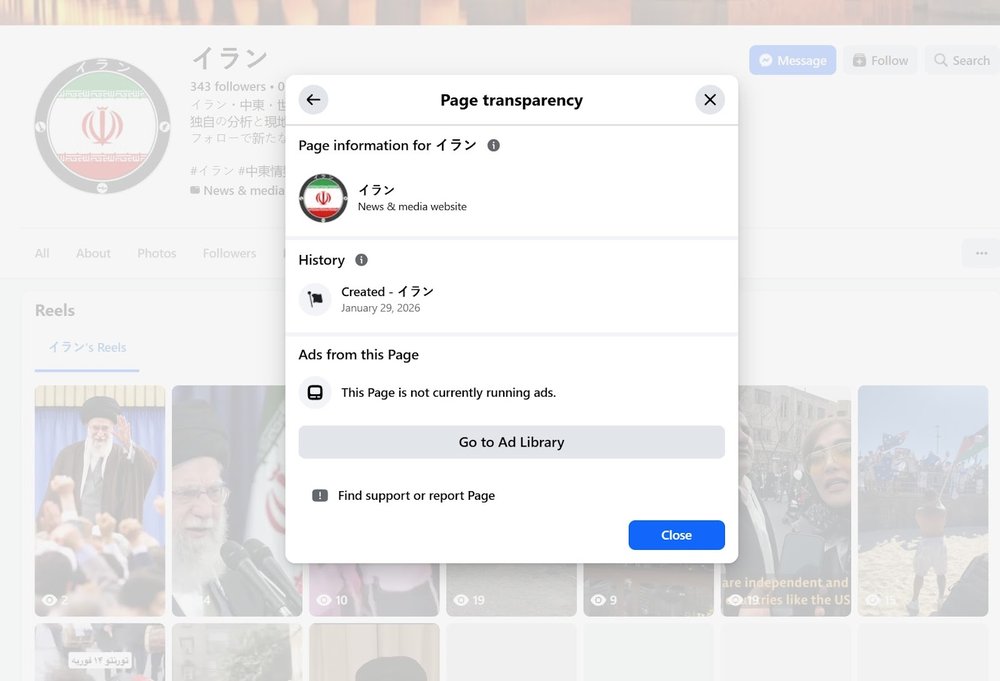This screenshot has width=1000, height=681.
Task: Click the flag icon beside Created entry
Action: (315, 299)
